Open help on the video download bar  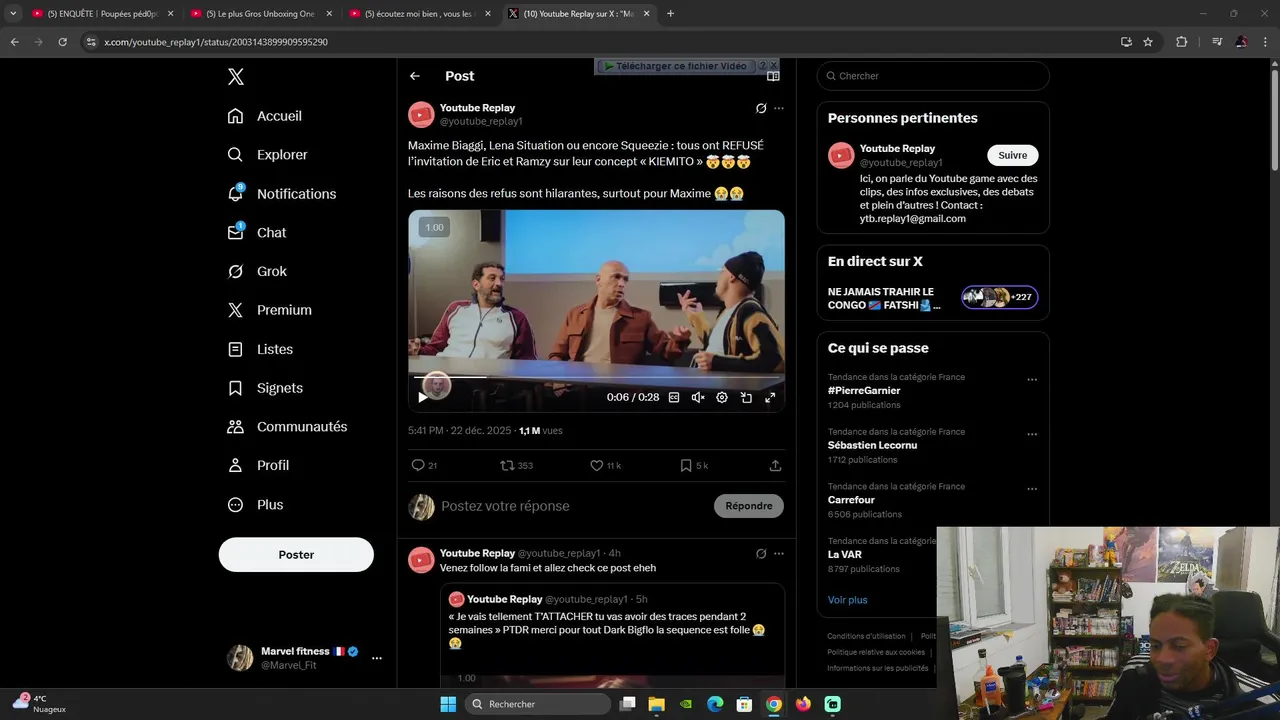763,65
